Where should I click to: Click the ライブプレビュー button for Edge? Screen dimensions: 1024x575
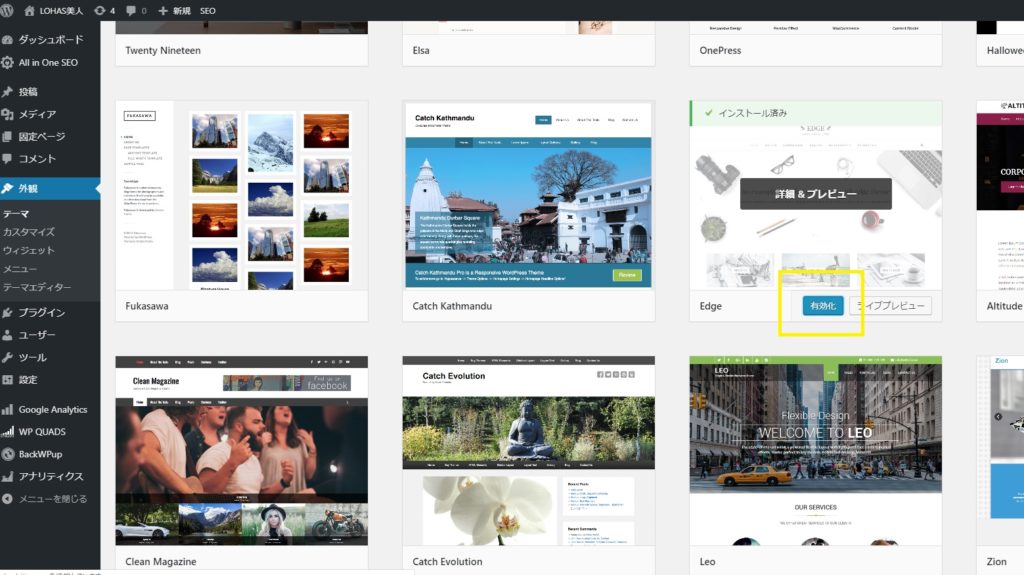click(x=891, y=306)
